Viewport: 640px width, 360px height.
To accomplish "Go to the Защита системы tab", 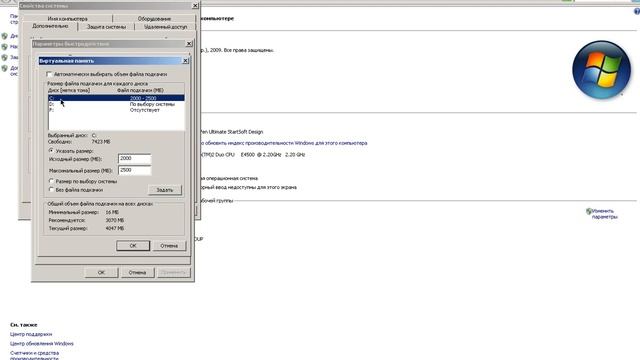I will pos(106,27).
